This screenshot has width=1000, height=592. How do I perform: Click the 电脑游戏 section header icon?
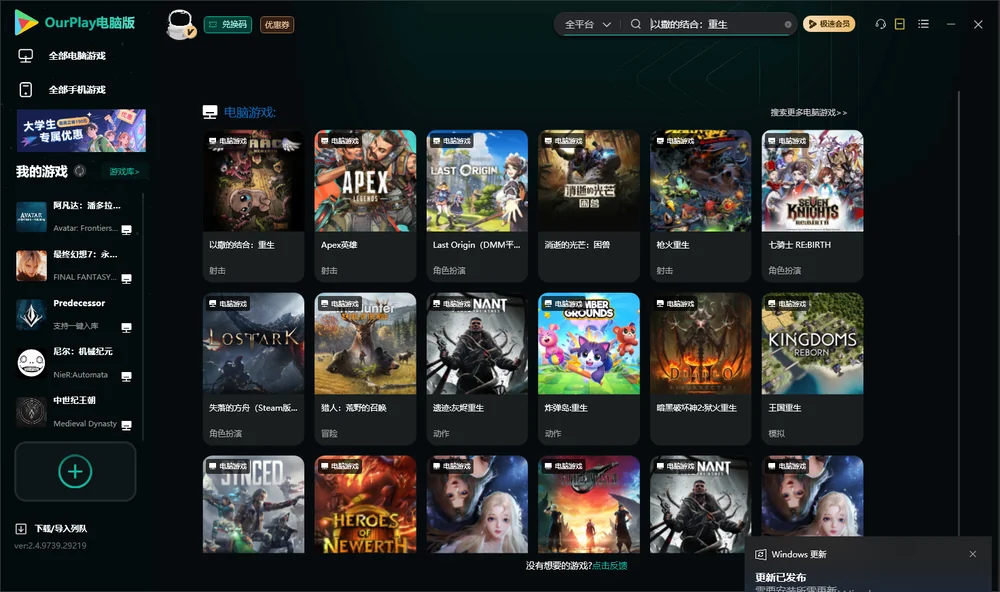(x=210, y=112)
